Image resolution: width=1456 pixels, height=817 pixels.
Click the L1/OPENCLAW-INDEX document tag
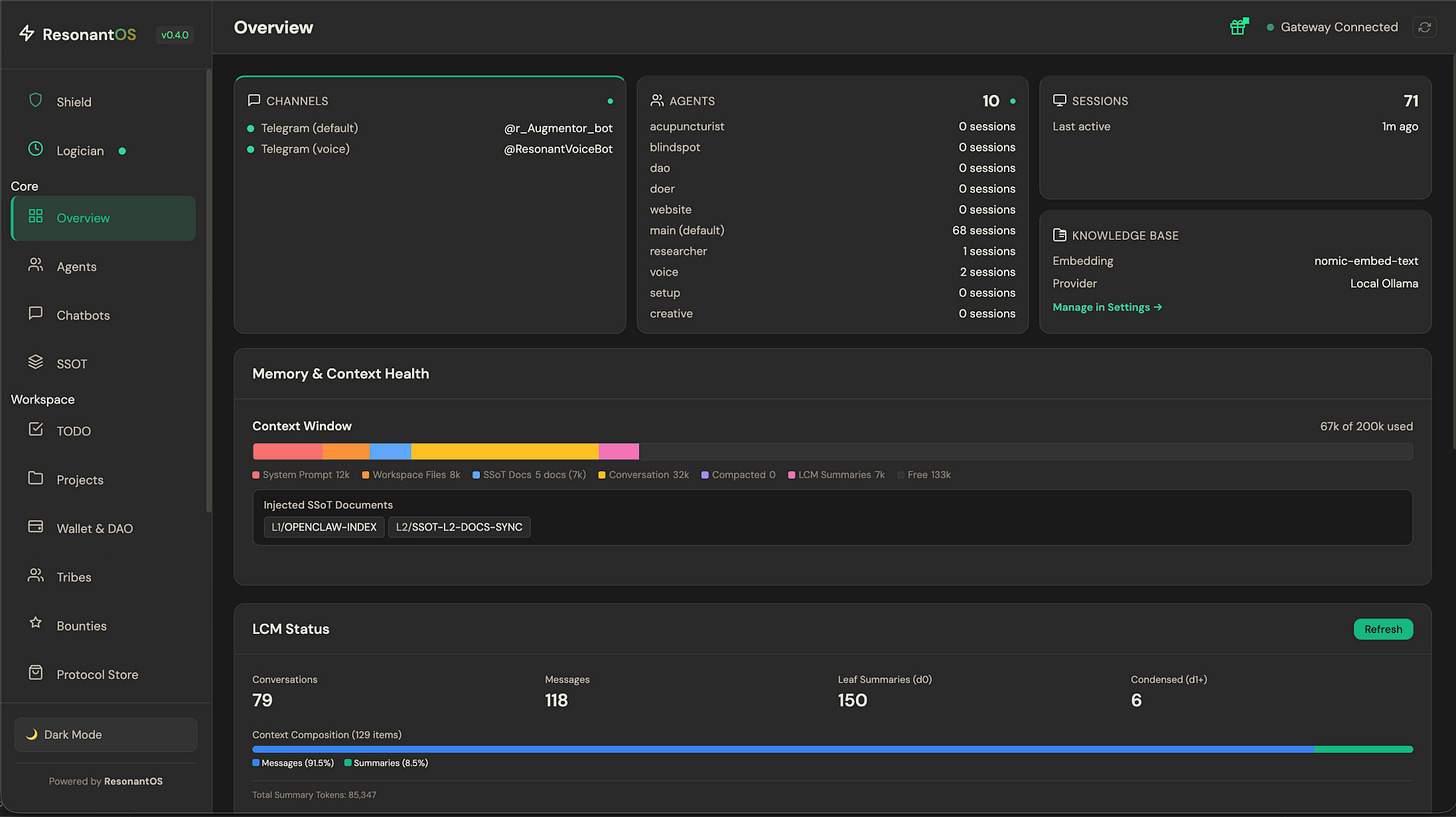(324, 526)
